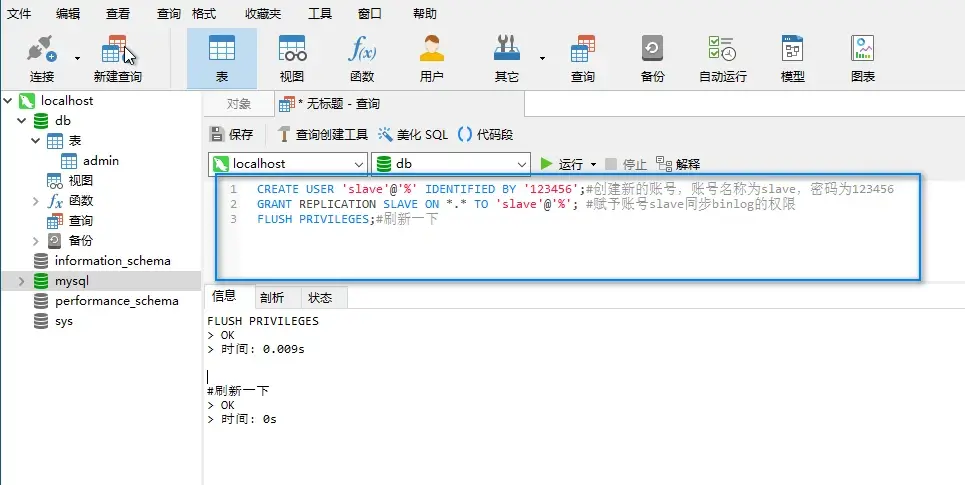Viewport: 965px width, 485px height.
Task: Click the 停止 stop button
Action: (x=626, y=164)
